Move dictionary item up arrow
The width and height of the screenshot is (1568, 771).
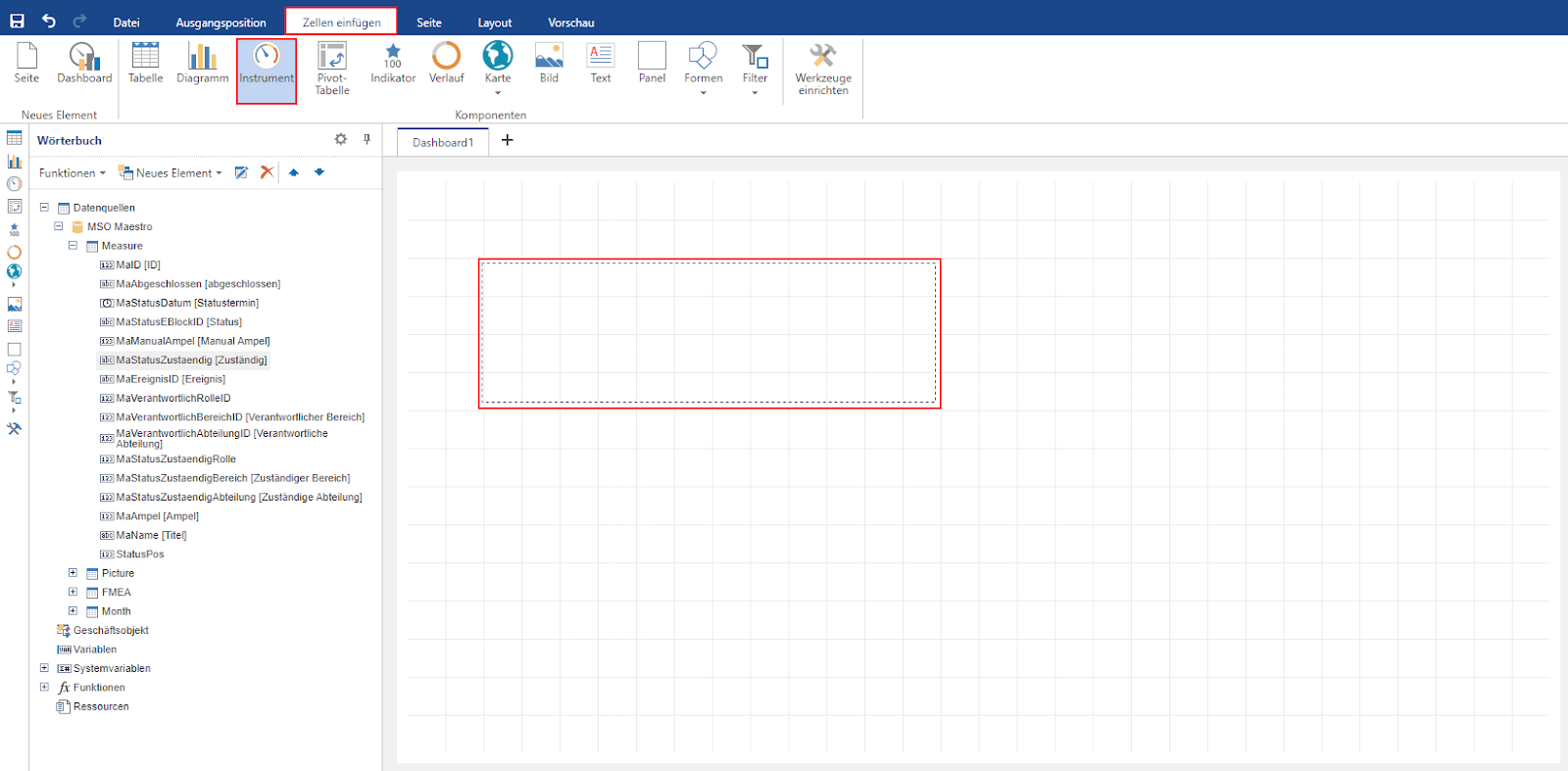pyautogui.click(x=293, y=172)
